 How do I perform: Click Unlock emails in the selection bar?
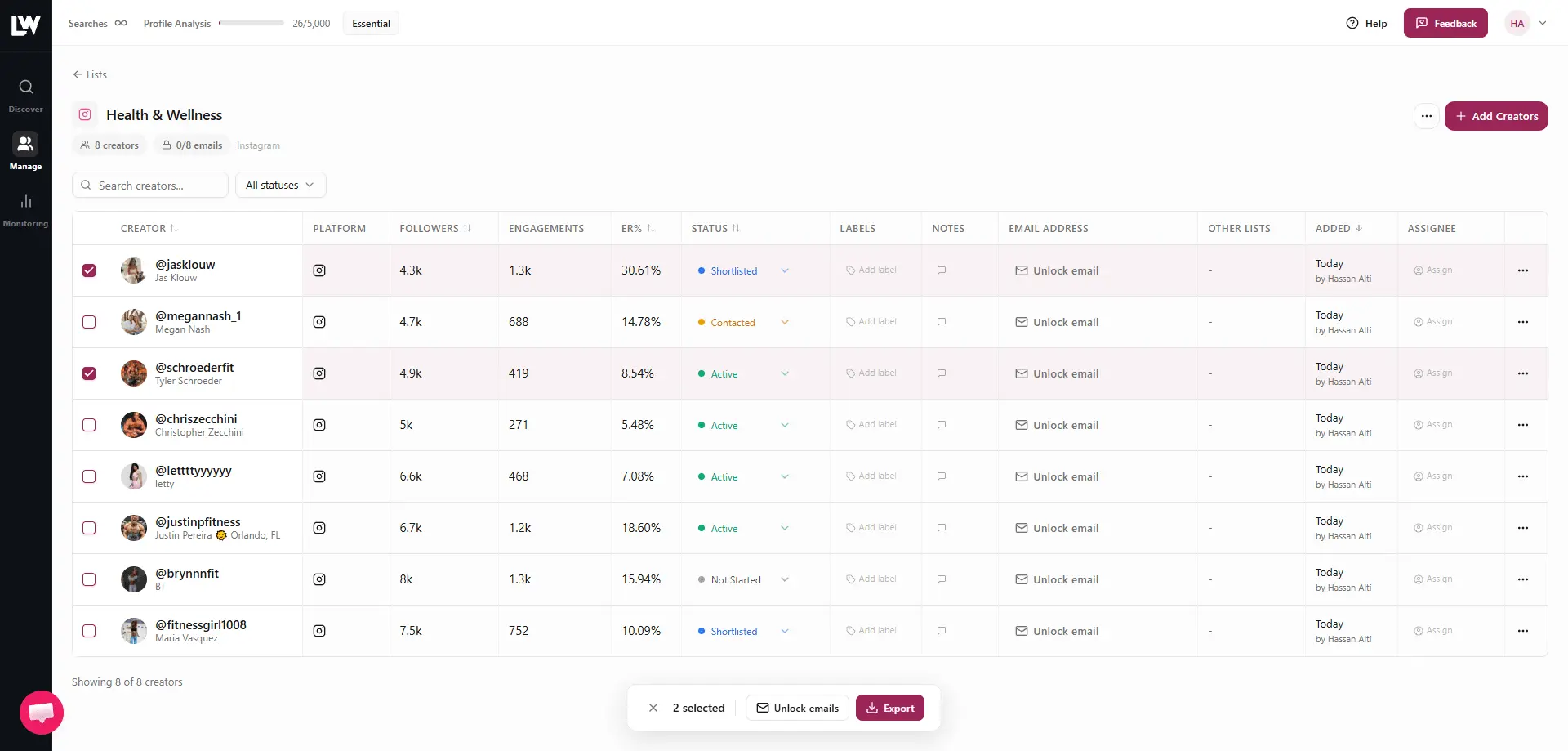click(x=797, y=708)
